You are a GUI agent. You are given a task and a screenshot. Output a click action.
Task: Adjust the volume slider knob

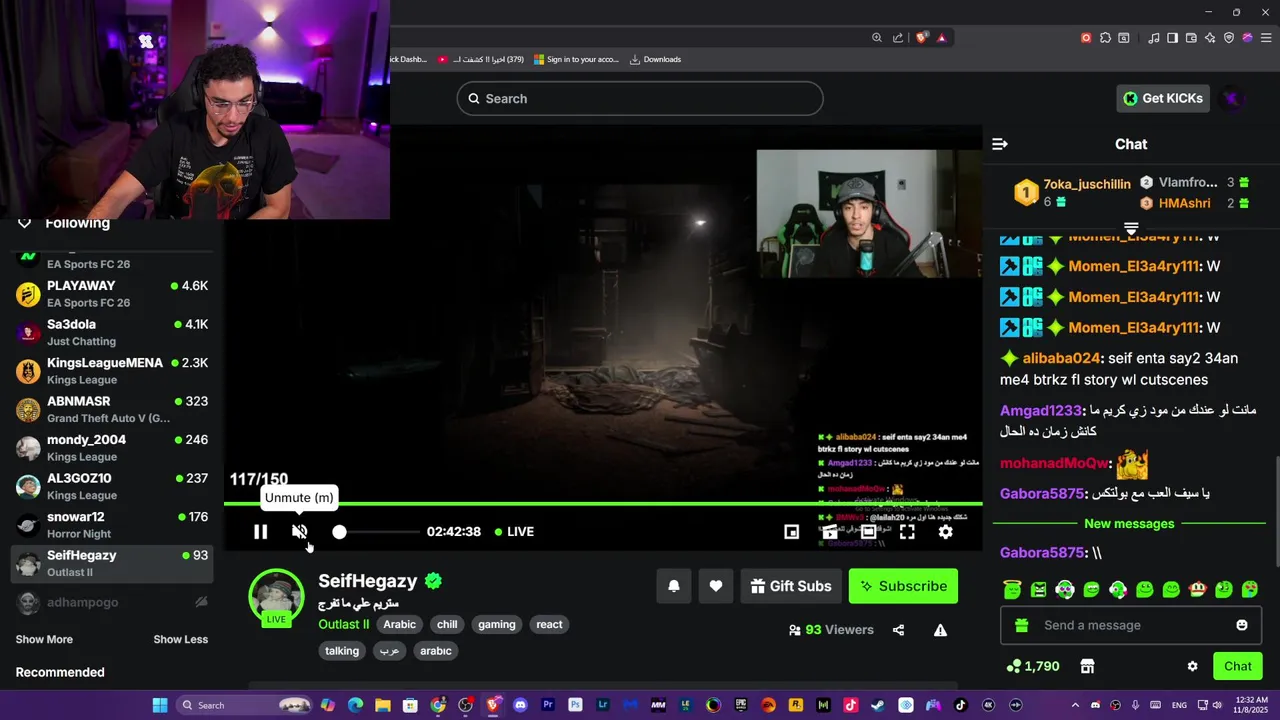[x=339, y=532]
